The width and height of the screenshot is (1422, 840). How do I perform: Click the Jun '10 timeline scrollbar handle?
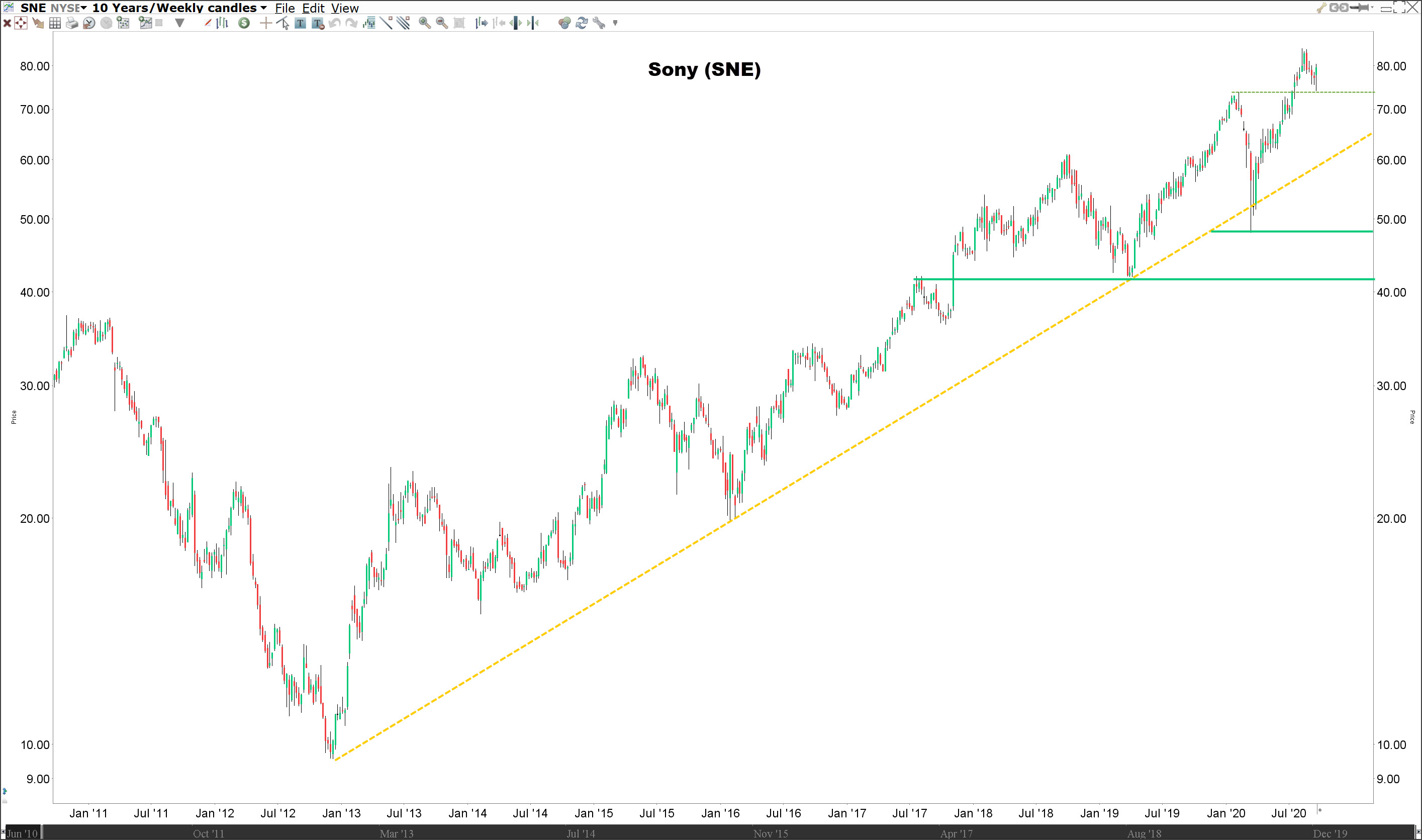click(22, 833)
